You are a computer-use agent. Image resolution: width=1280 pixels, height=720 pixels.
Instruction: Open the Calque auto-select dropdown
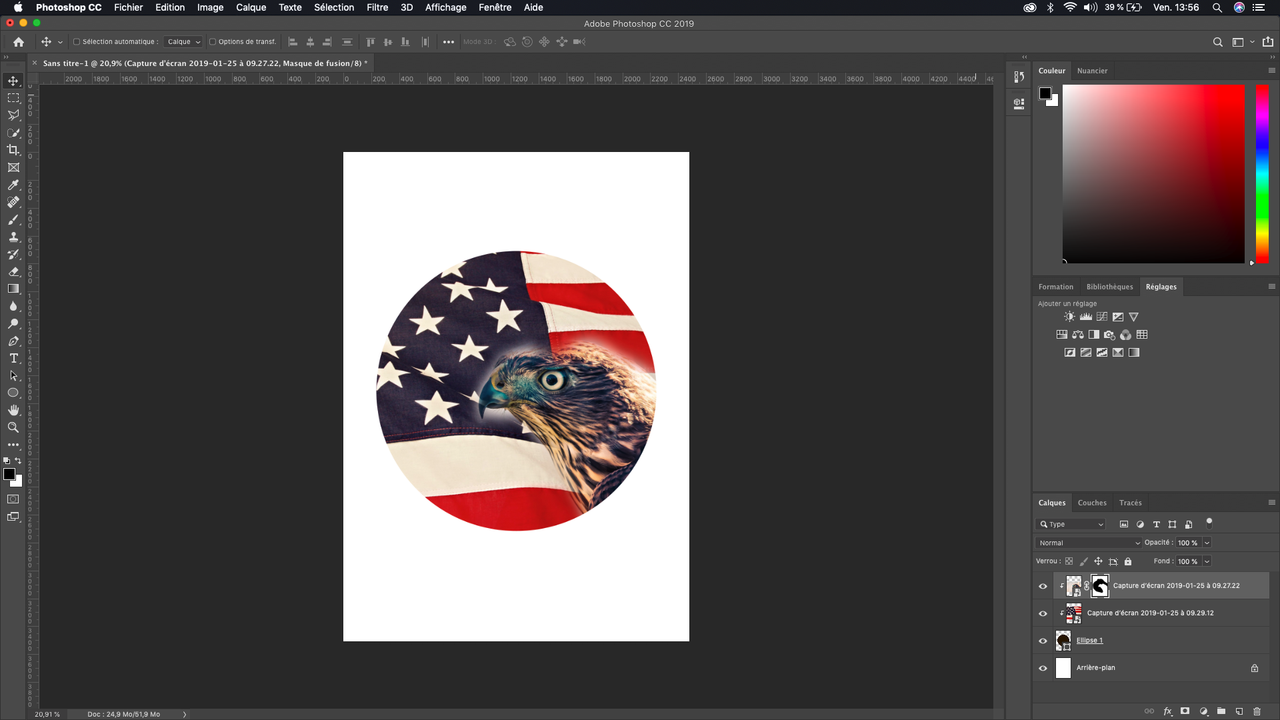coord(183,42)
